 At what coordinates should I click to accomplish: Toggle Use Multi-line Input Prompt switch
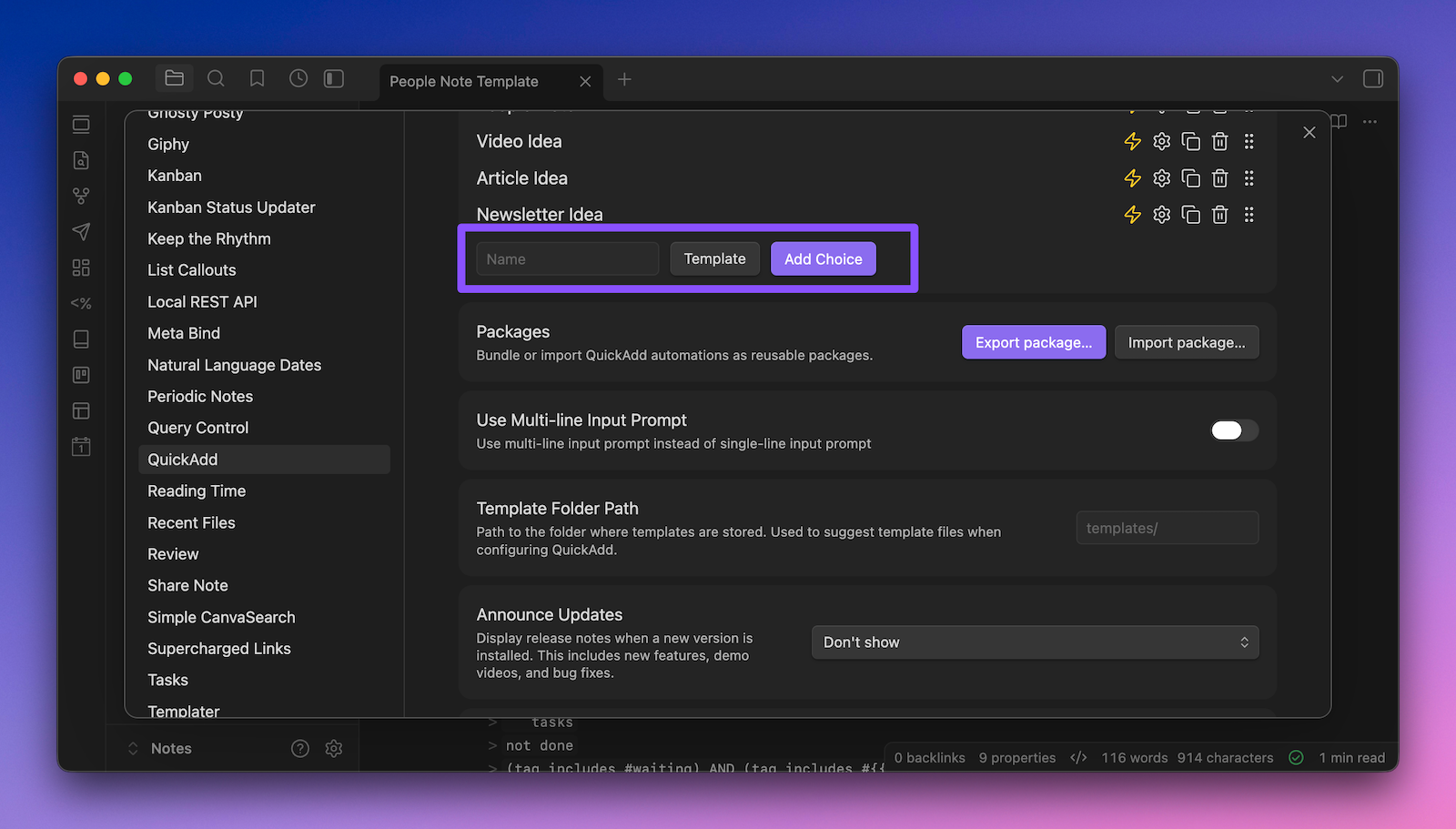[x=1234, y=430]
